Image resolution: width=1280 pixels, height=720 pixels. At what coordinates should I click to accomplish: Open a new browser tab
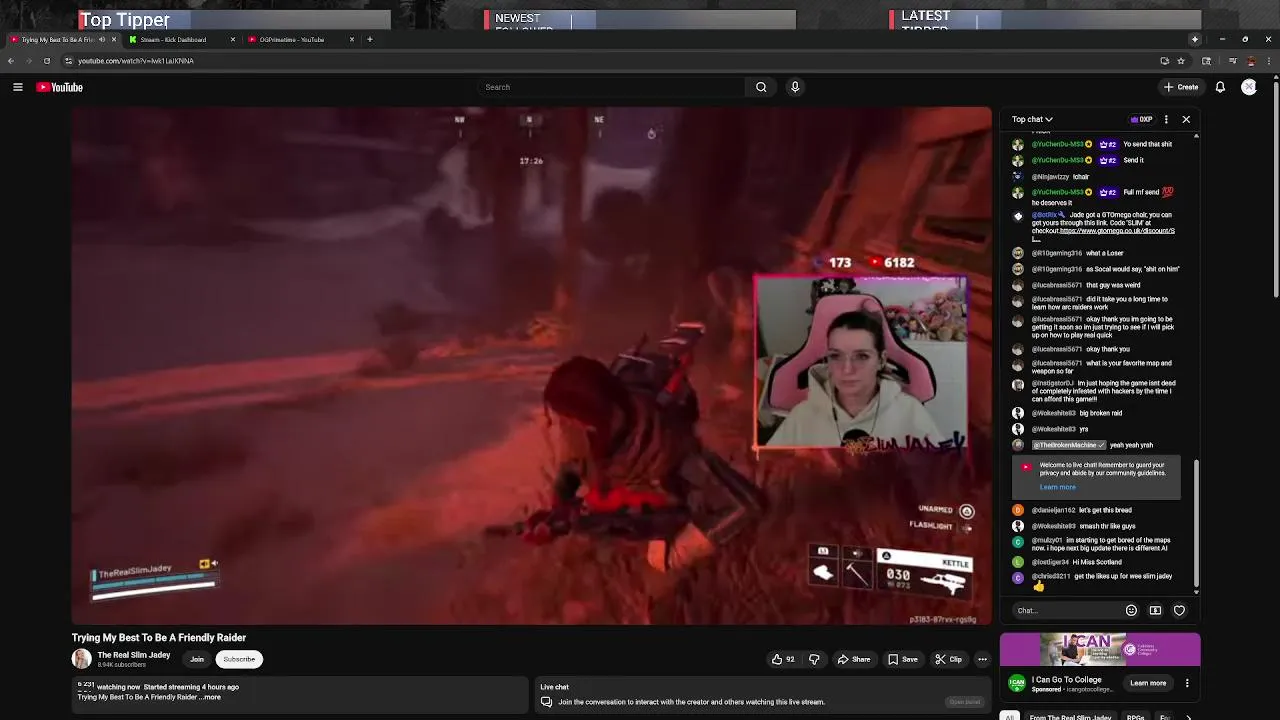[370, 40]
